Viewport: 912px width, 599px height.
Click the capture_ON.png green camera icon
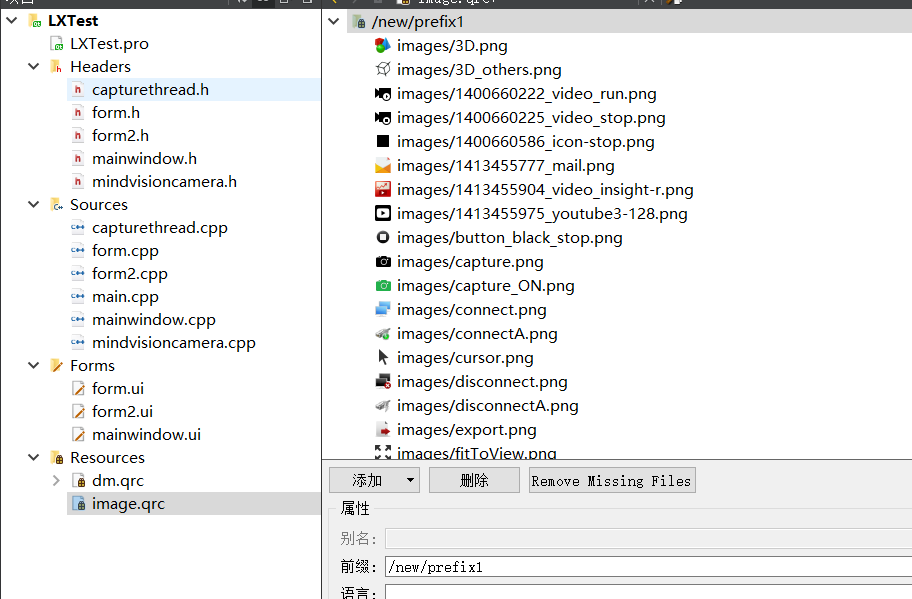click(383, 286)
